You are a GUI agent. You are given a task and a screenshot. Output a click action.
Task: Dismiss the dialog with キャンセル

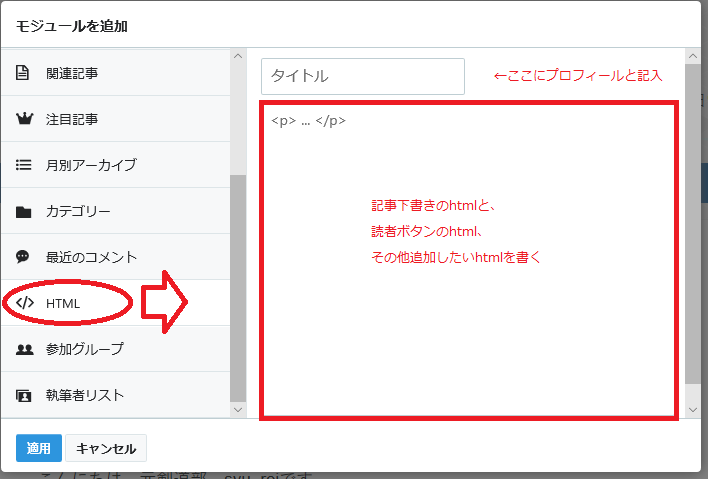[x=106, y=448]
